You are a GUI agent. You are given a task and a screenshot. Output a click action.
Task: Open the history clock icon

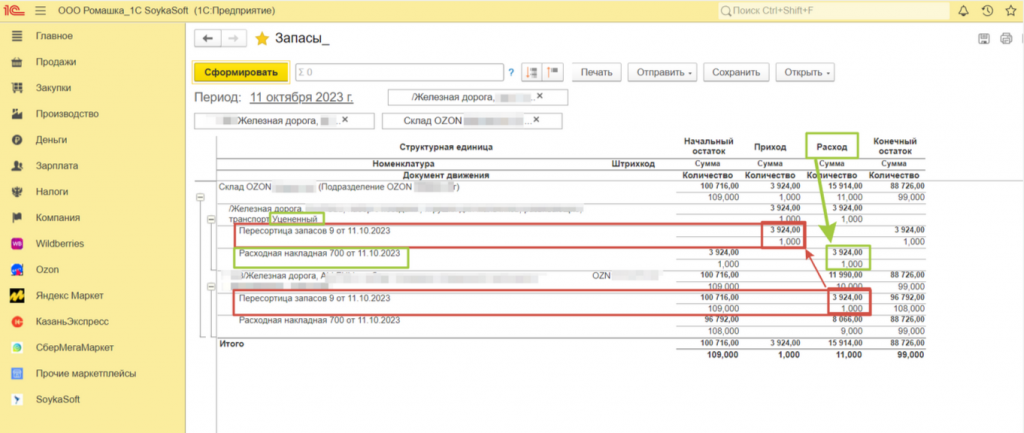(x=987, y=10)
